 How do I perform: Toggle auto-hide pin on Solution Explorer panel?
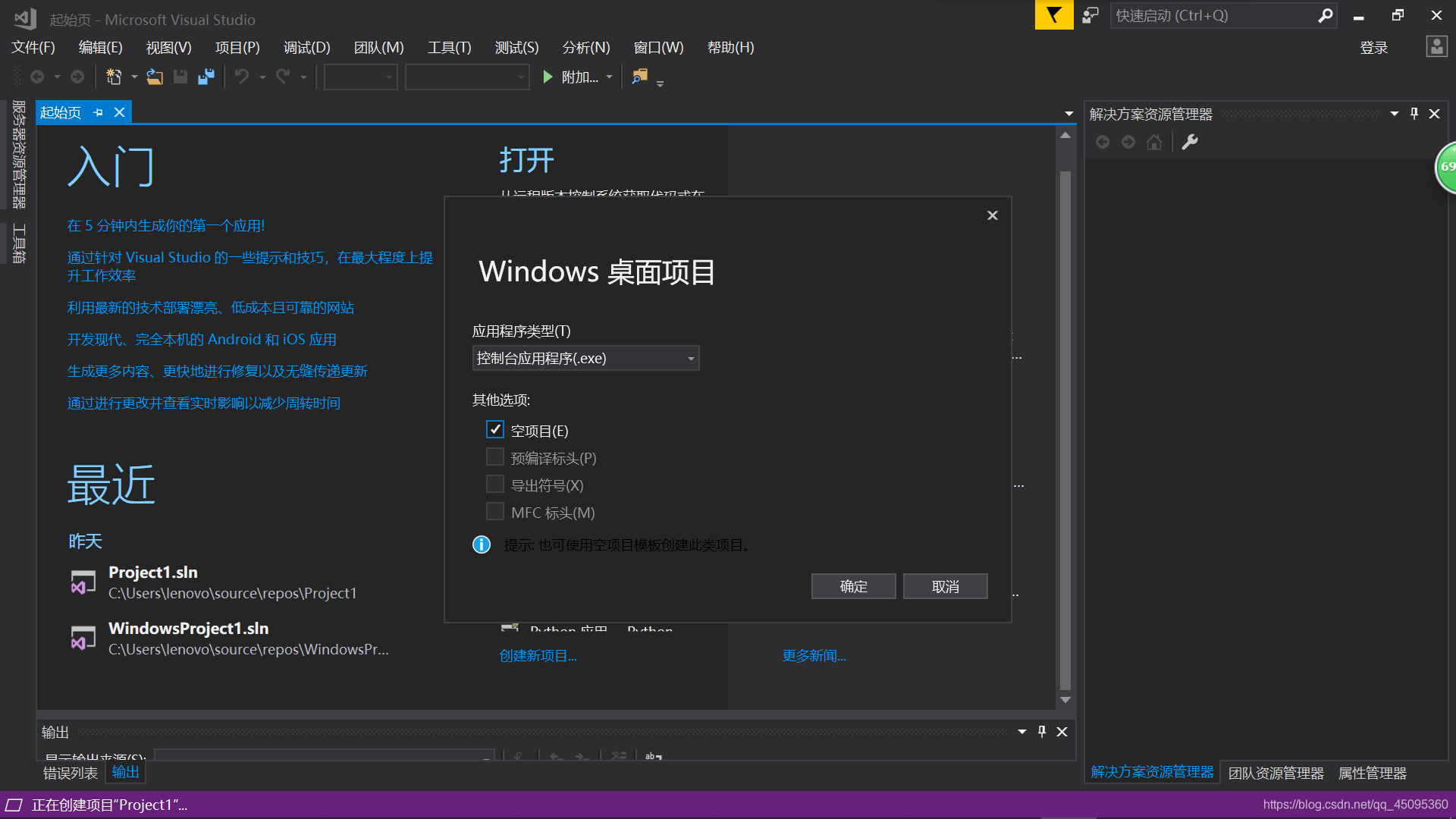click(x=1414, y=114)
